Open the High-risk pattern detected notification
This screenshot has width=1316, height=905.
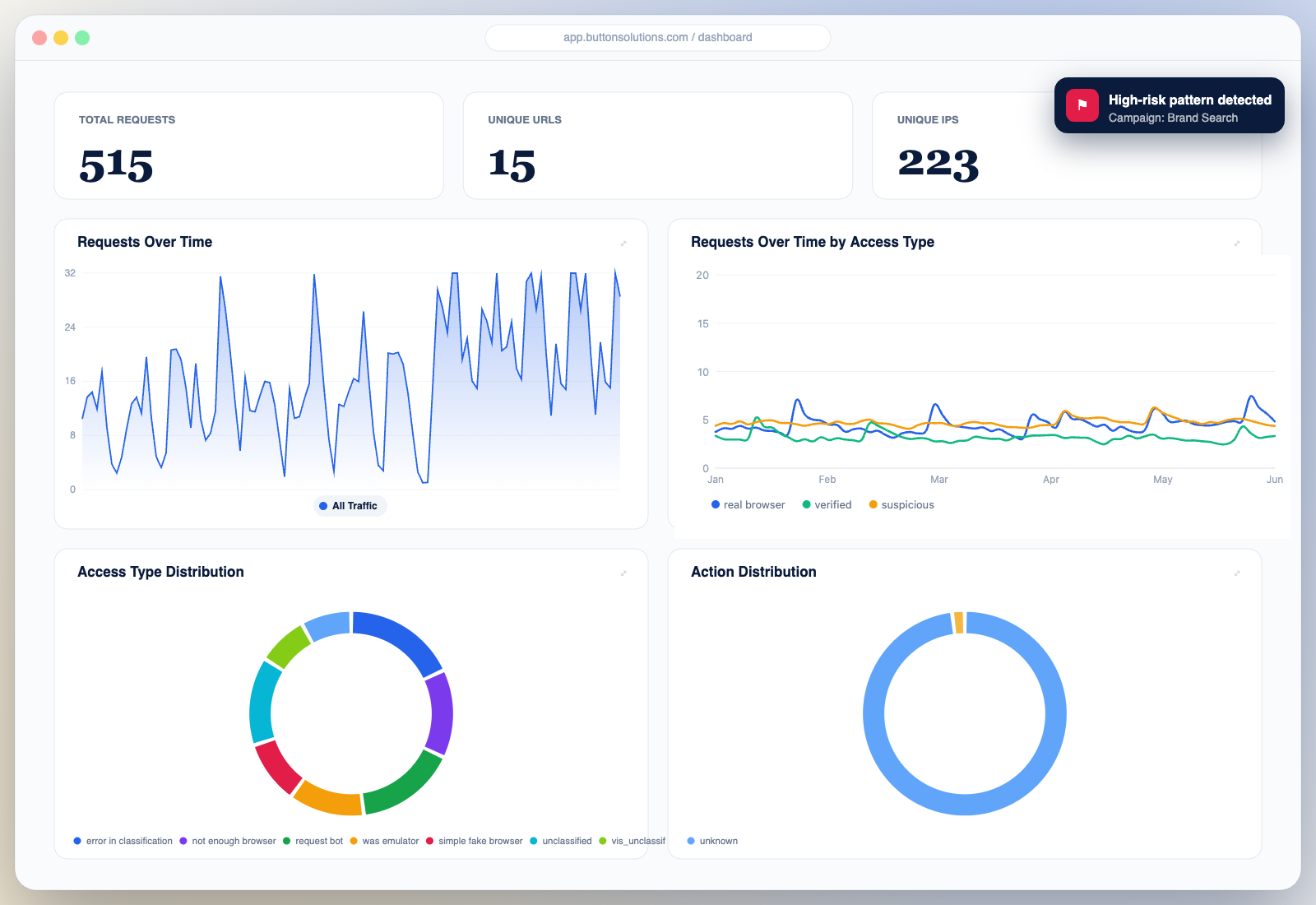pos(1170,105)
